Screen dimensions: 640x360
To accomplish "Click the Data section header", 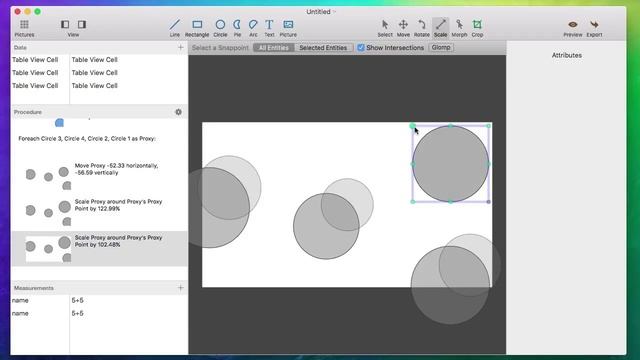I will tap(20, 48).
